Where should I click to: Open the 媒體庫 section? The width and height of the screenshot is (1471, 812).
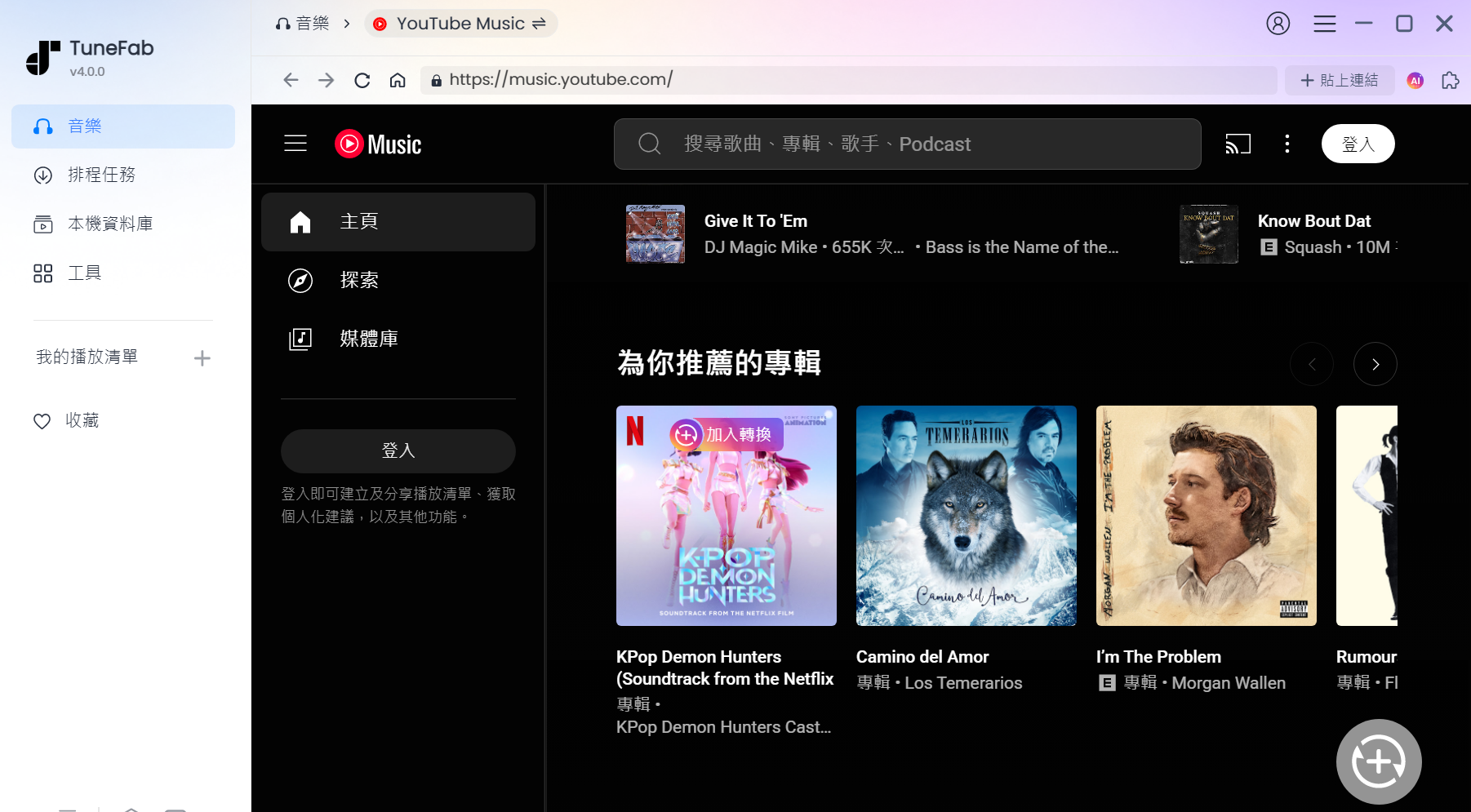pos(369,339)
